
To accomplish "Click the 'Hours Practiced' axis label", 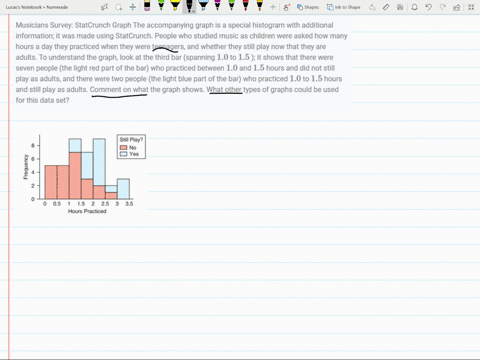I will pos(87,211).
